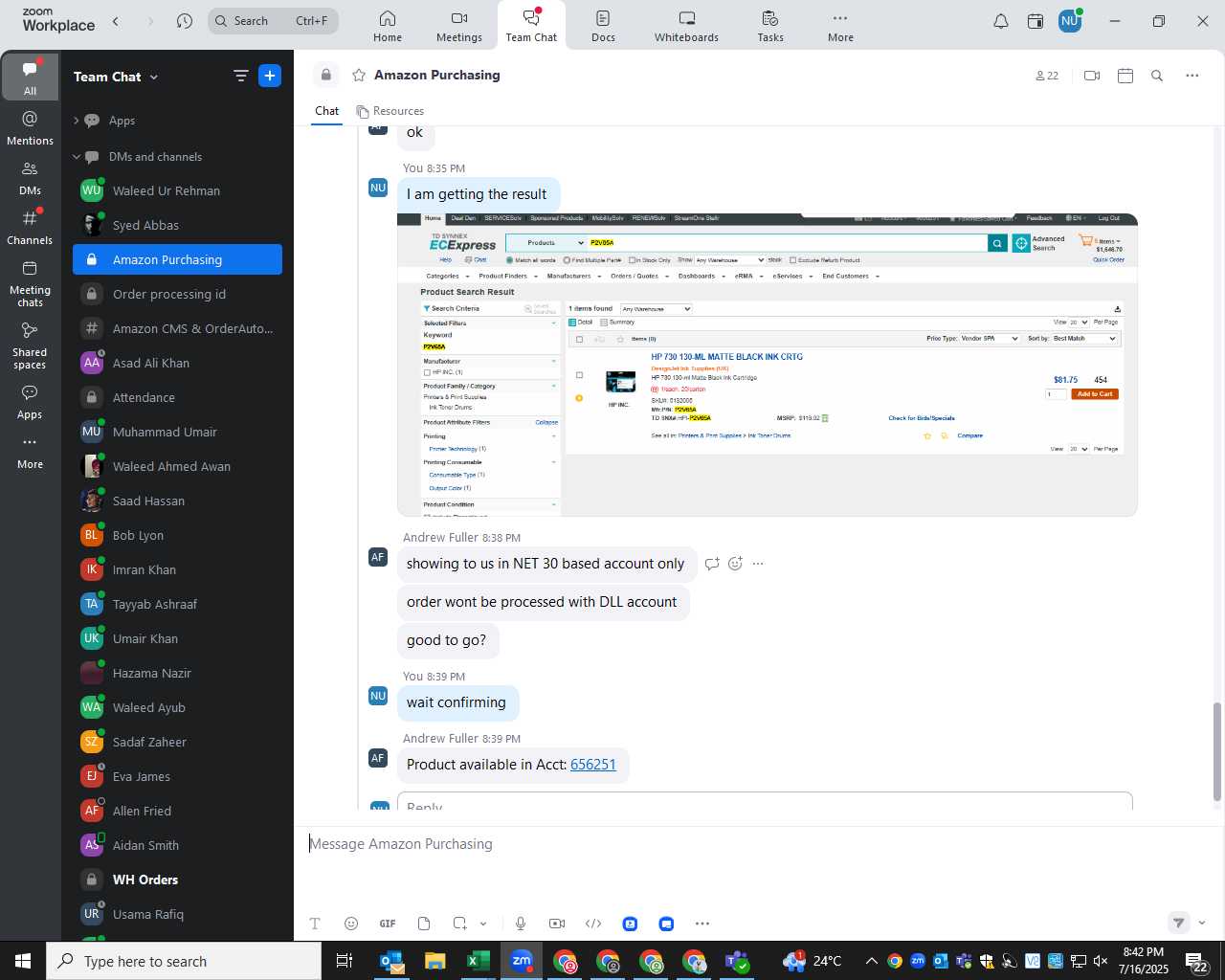This screenshot has width=1225, height=980.
Task: Reply in thread to NET 30 message
Action: tap(712, 564)
